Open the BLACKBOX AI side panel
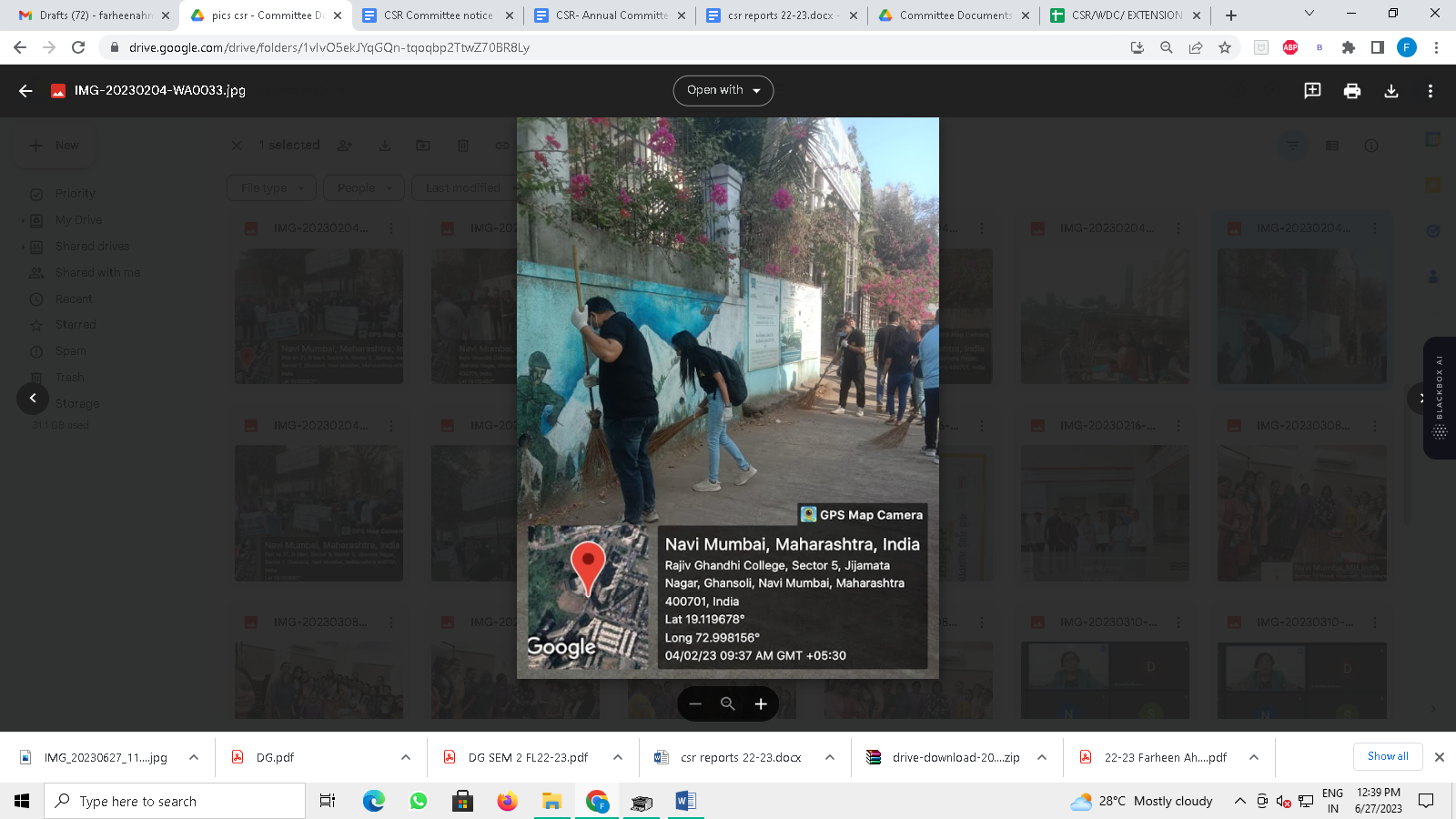 [x=1440, y=398]
